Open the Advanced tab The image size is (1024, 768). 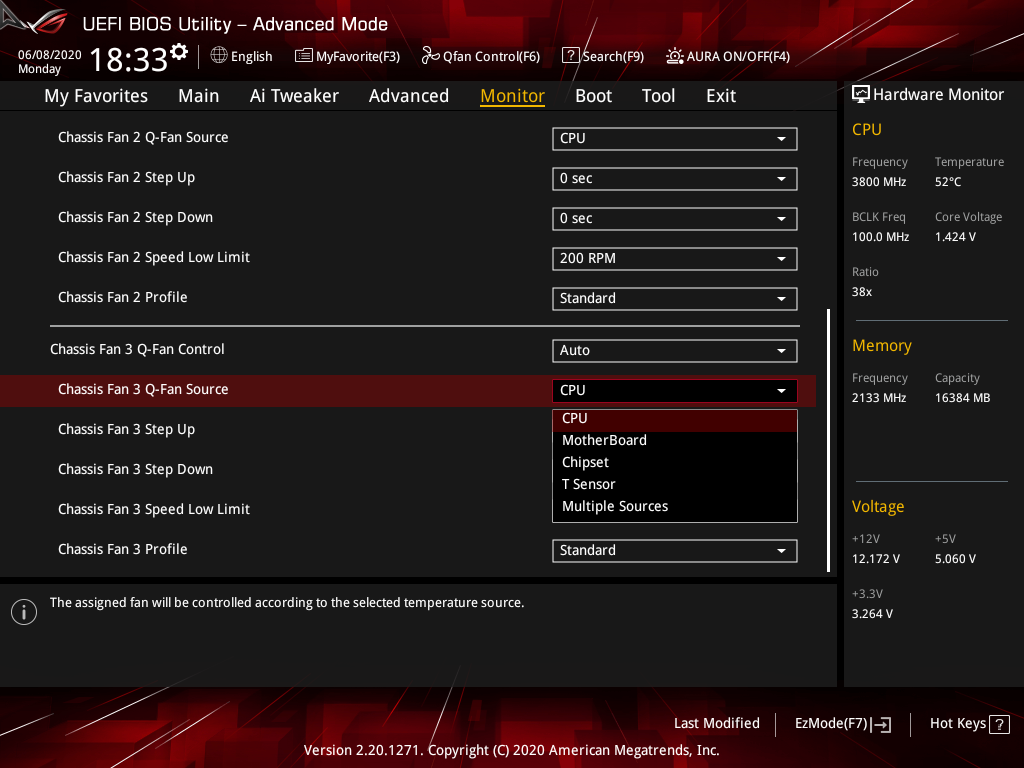409,96
